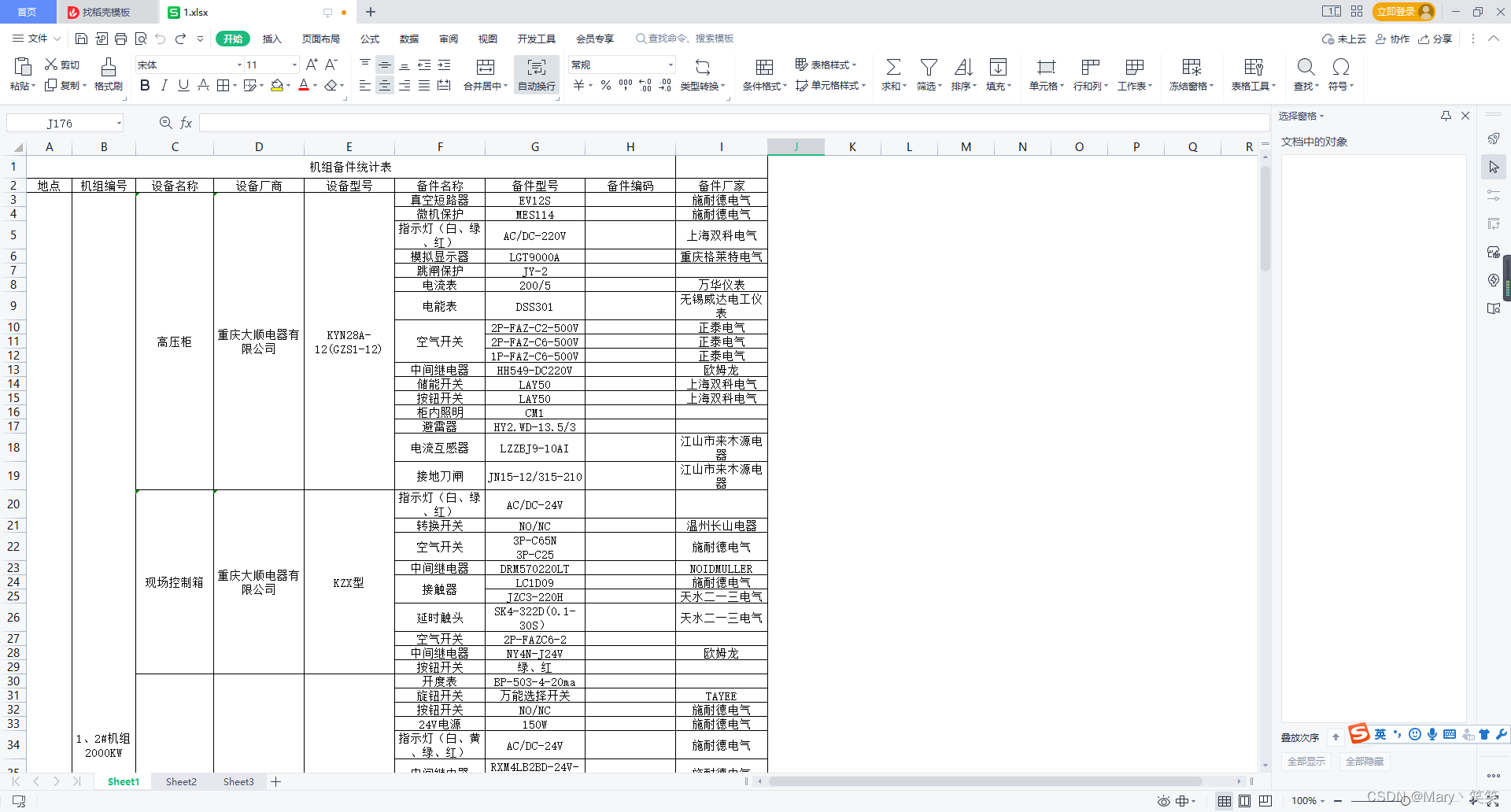Toggle underline formatting

pos(183,85)
